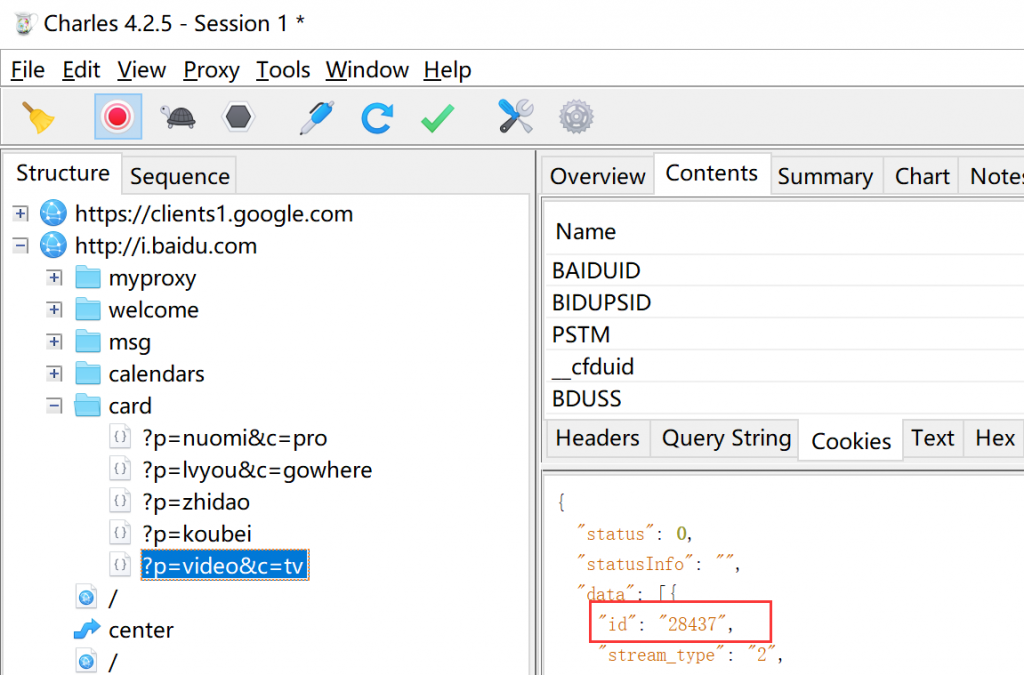Select the BDUSS cookie row
The height and width of the screenshot is (675, 1024).
(x=784, y=398)
